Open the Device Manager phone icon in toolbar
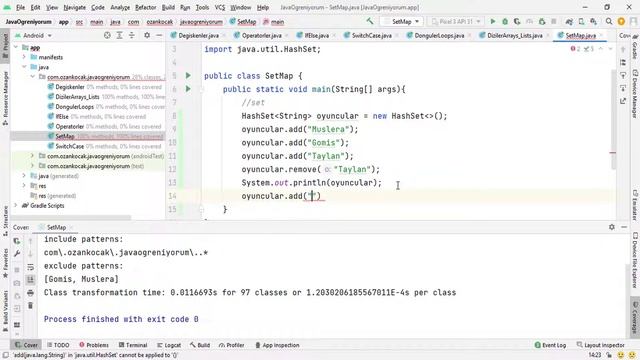 coord(581,21)
